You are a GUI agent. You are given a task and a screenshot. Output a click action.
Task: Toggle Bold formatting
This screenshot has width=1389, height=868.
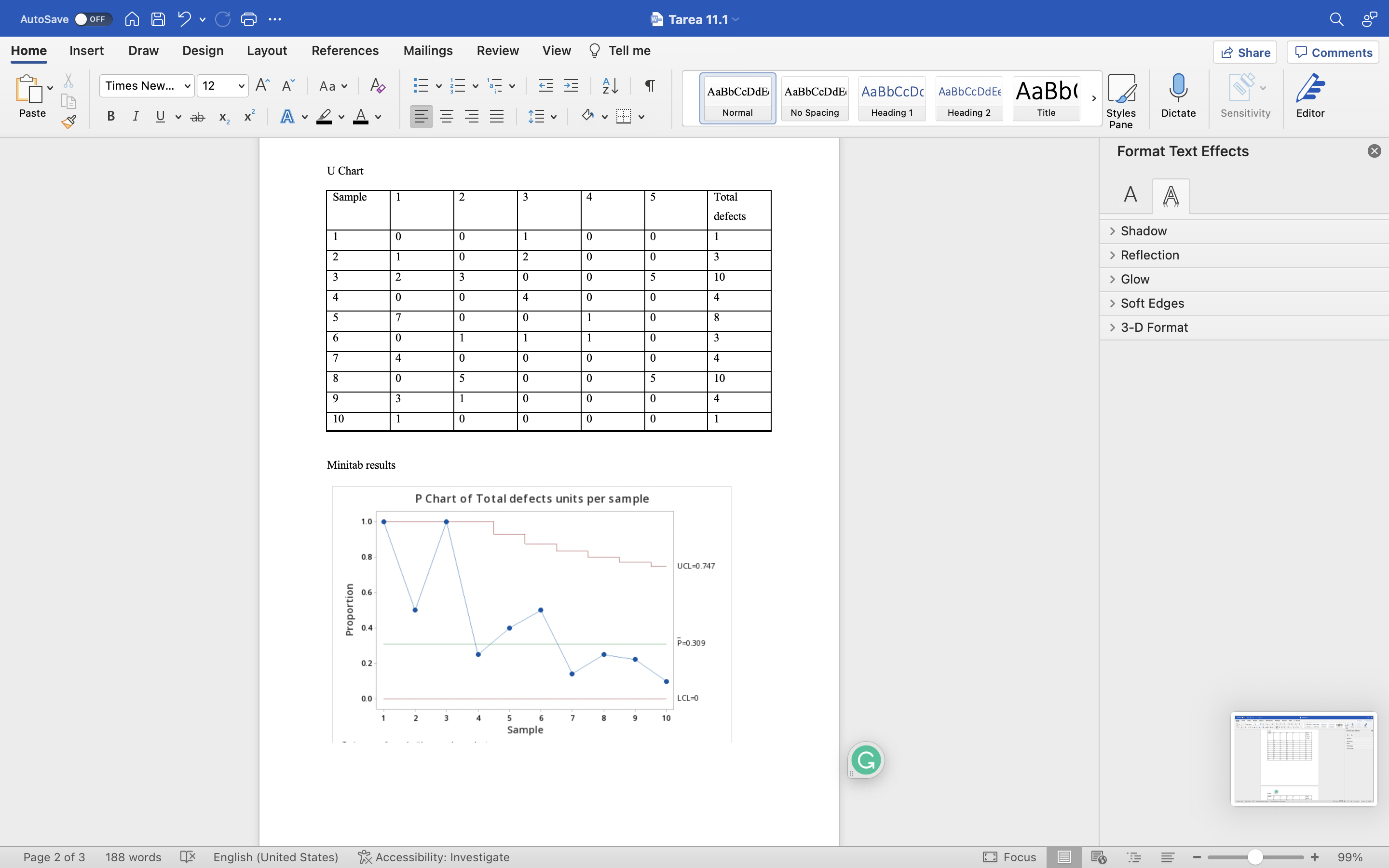(111, 117)
